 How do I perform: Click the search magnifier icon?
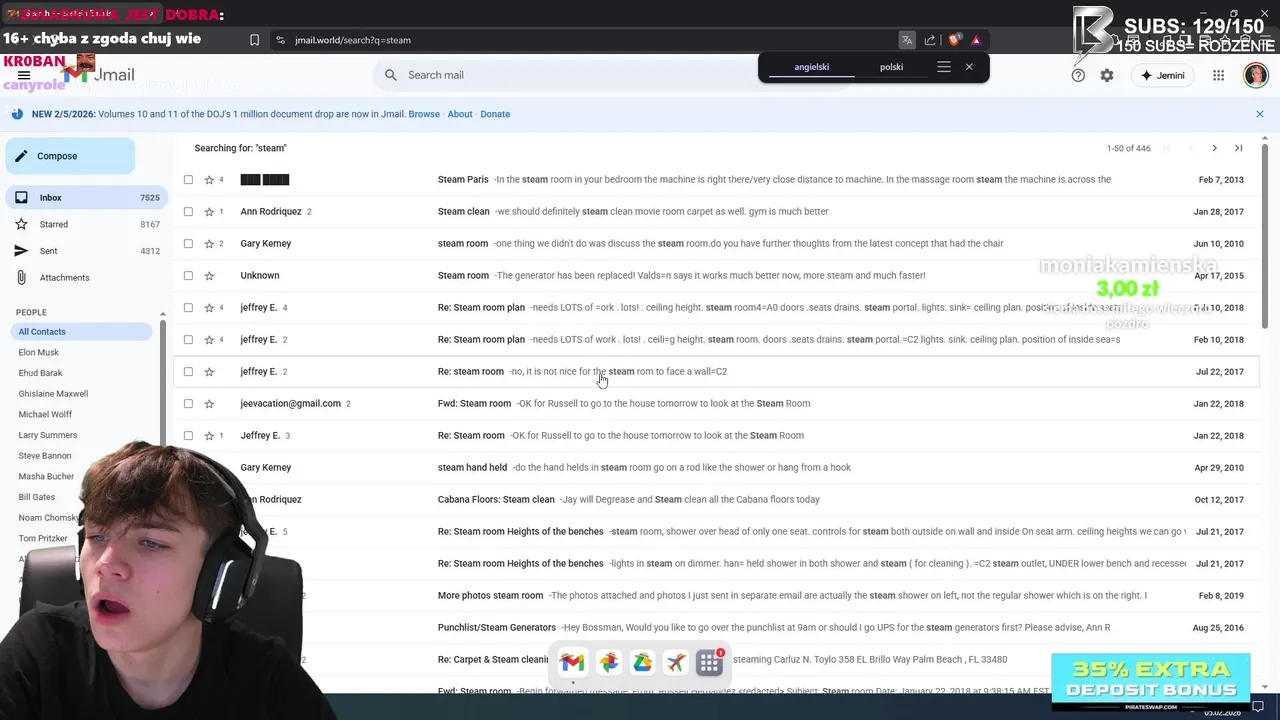[x=391, y=75]
